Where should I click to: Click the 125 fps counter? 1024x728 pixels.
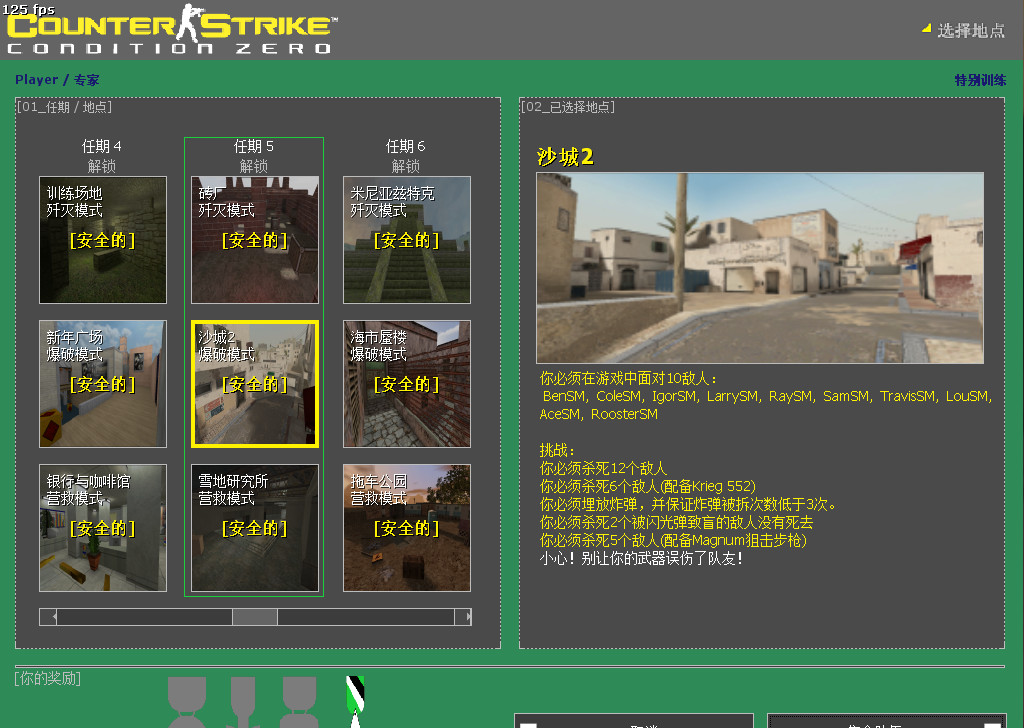point(29,9)
